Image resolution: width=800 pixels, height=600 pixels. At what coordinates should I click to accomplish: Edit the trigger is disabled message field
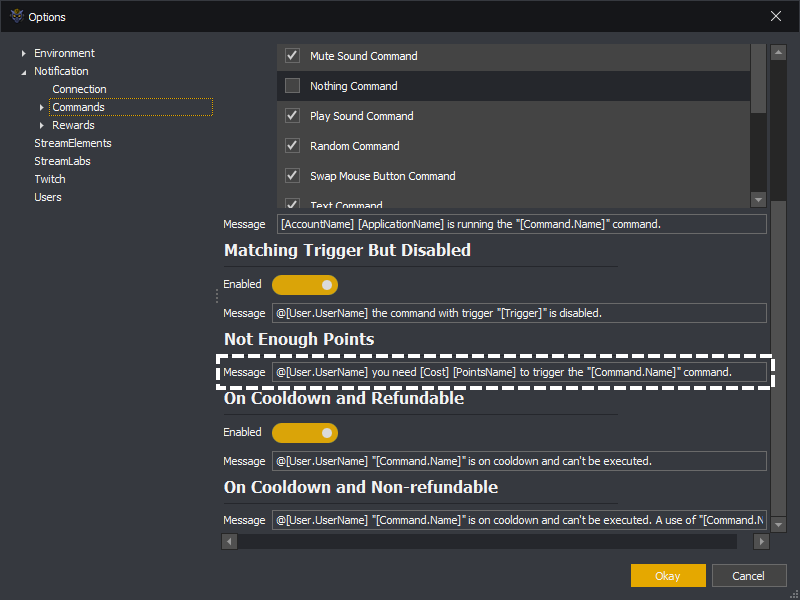(x=519, y=313)
